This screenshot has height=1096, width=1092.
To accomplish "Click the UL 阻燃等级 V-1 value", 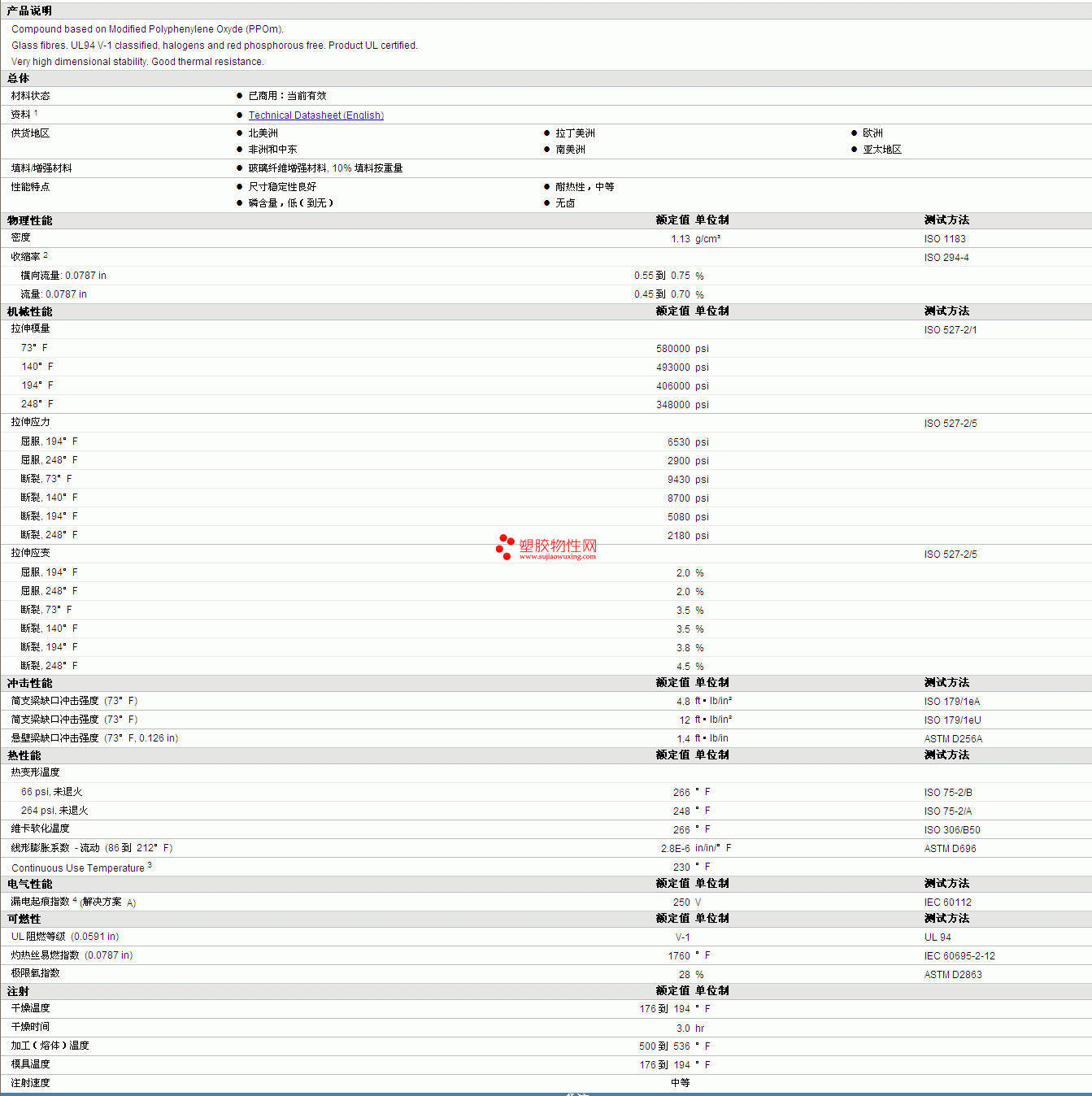I will tap(682, 937).
